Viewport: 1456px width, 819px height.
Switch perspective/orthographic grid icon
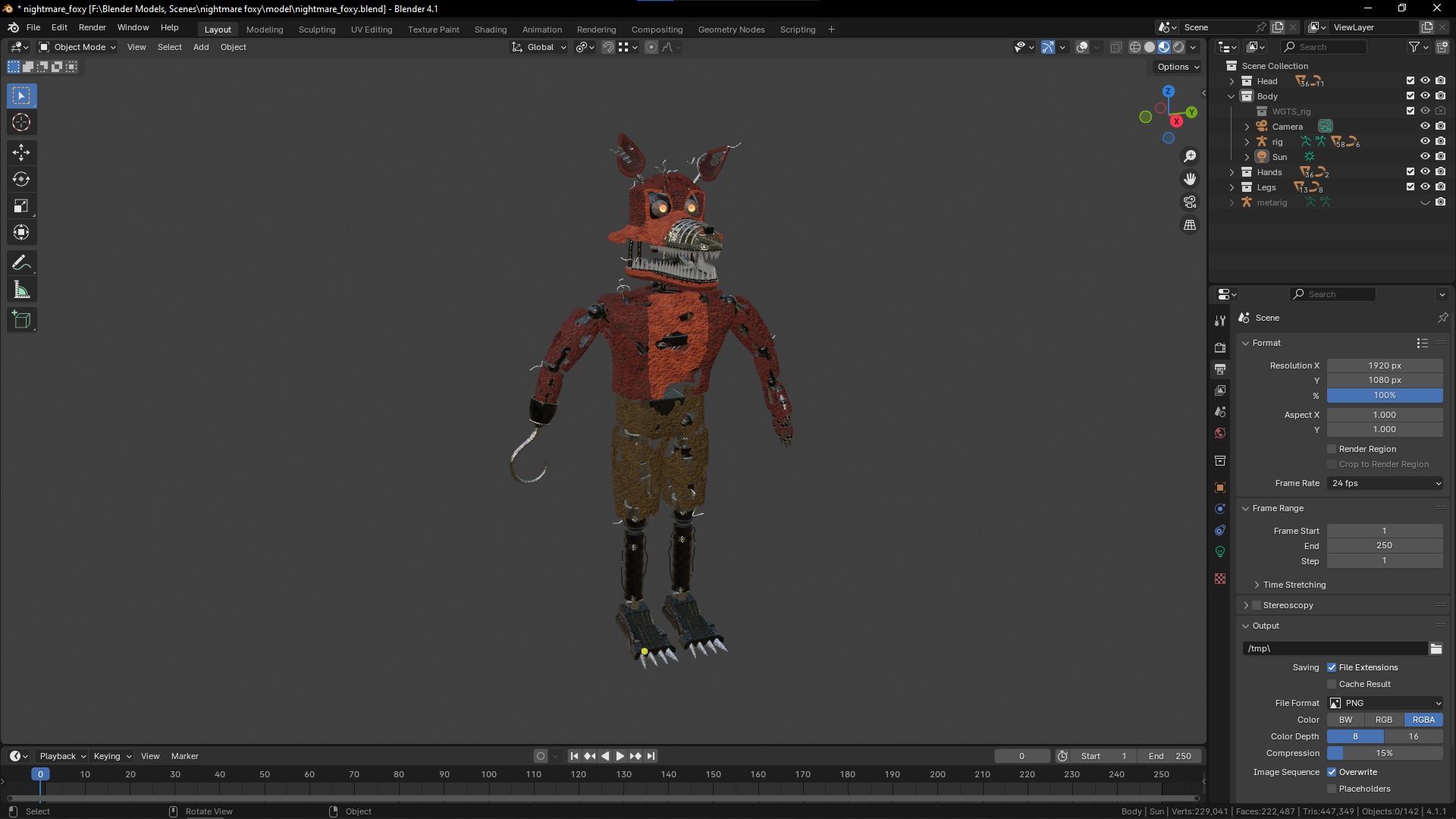(1190, 225)
